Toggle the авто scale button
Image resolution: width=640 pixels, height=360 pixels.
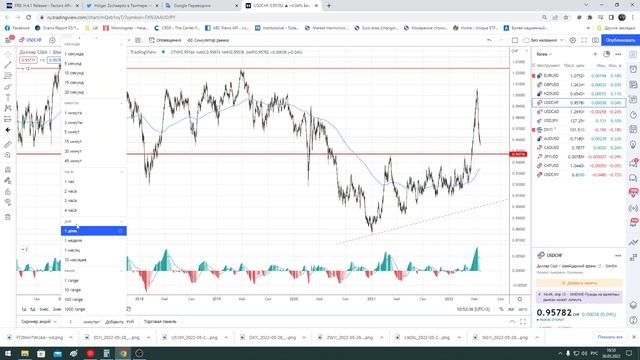[522, 309]
